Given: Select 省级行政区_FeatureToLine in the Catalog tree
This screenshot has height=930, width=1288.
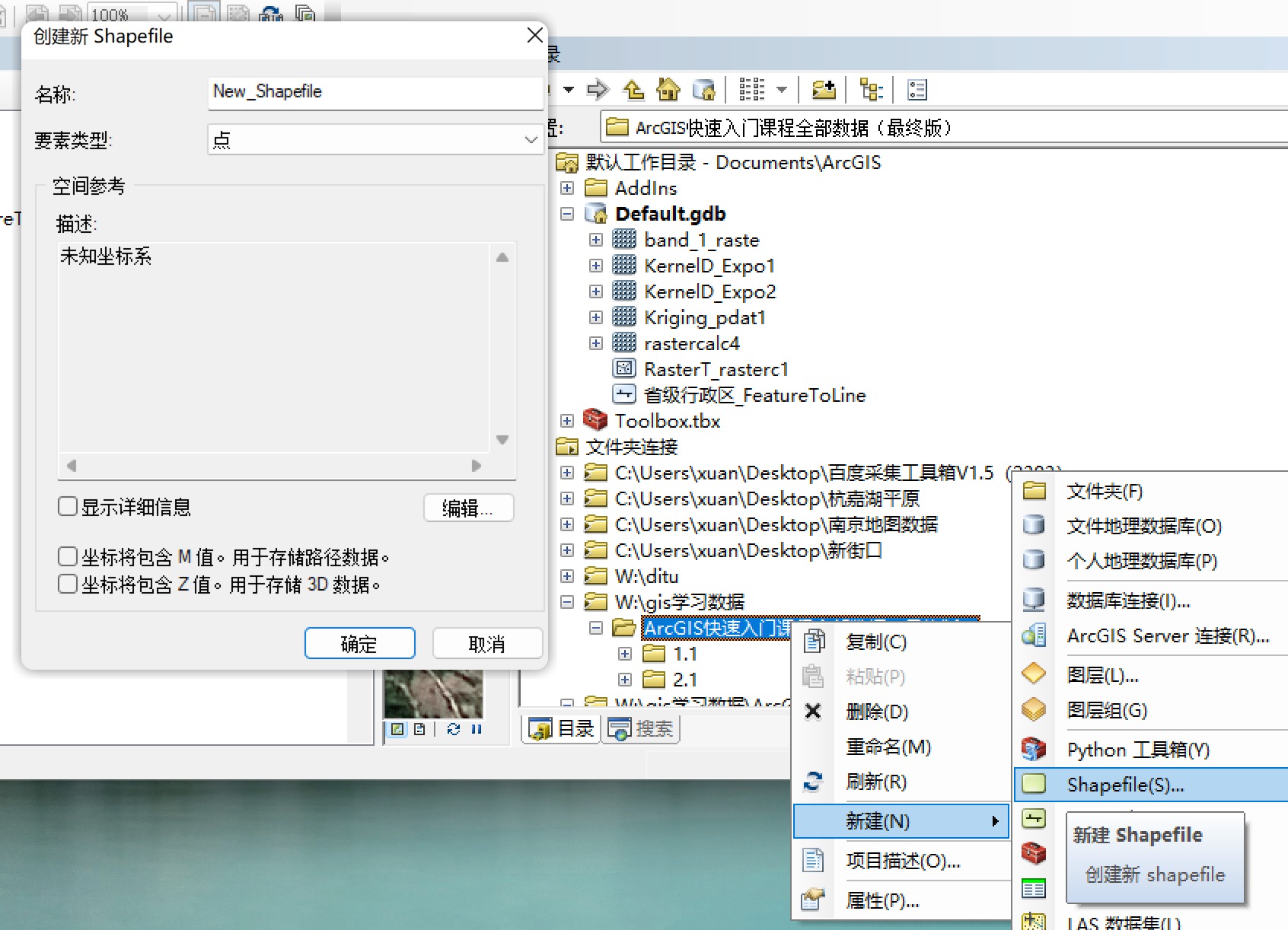Looking at the screenshot, I should pos(754,395).
